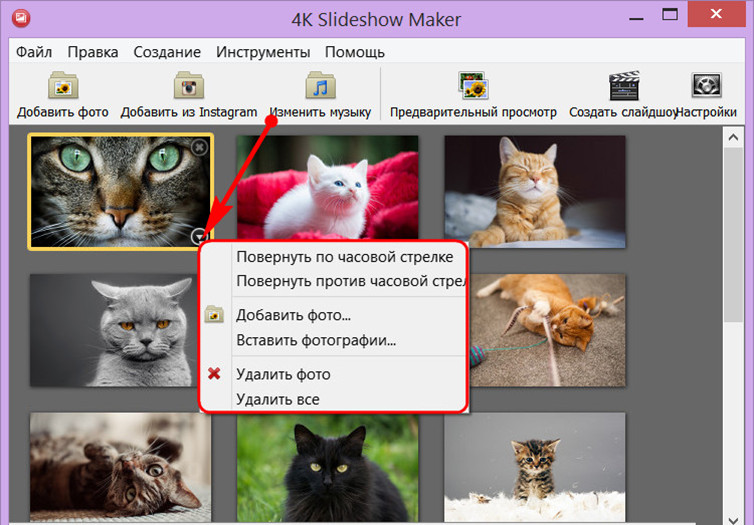Open Предварительный просмотр preview icon
The width and height of the screenshot is (754, 525).
[473, 86]
